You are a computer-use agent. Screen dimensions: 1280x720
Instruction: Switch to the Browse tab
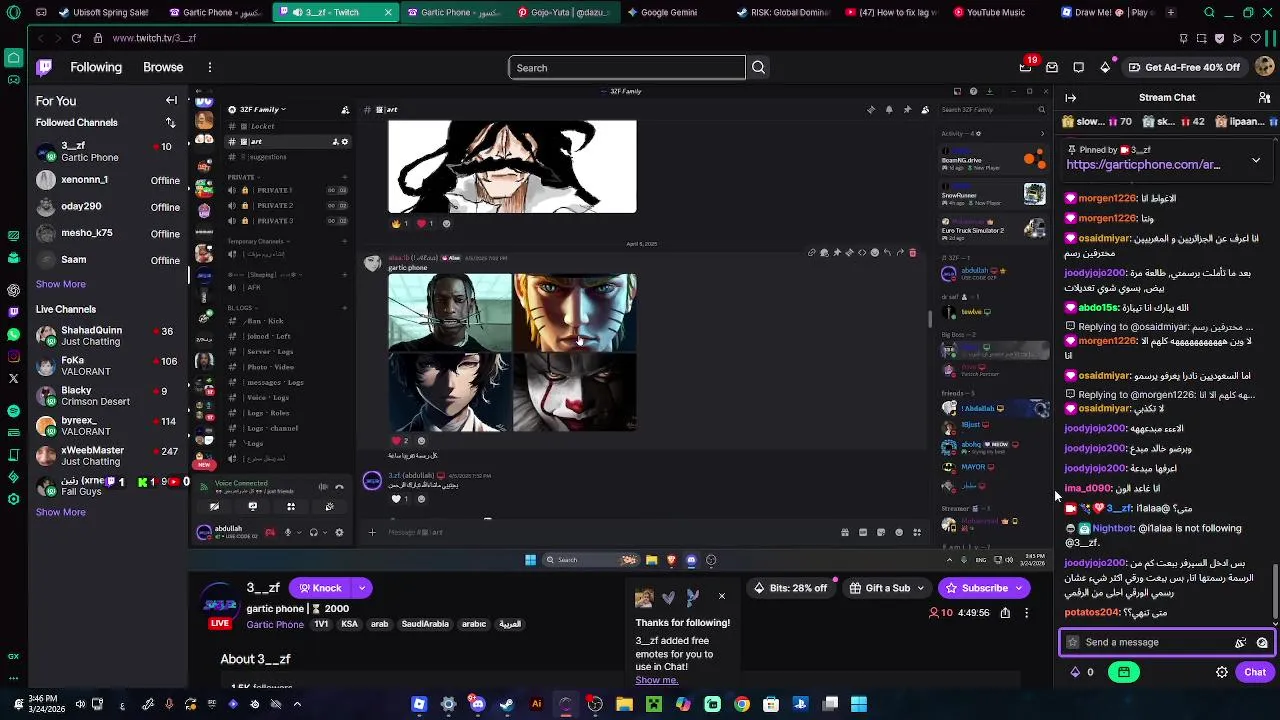tap(163, 67)
